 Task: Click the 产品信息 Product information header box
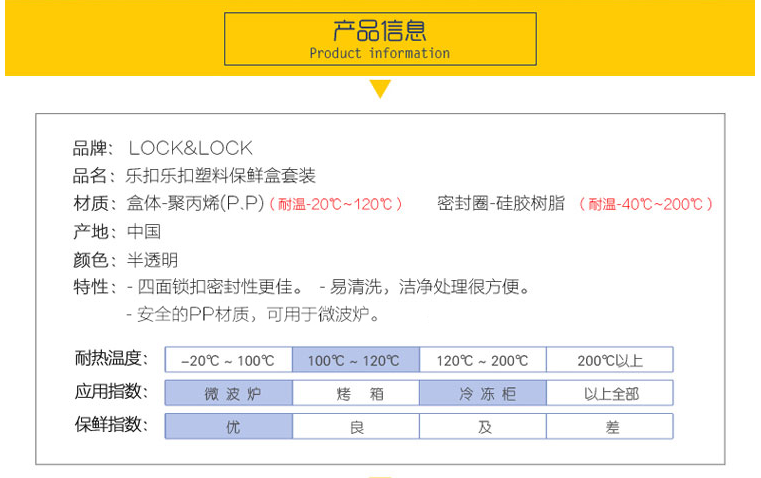click(x=380, y=39)
